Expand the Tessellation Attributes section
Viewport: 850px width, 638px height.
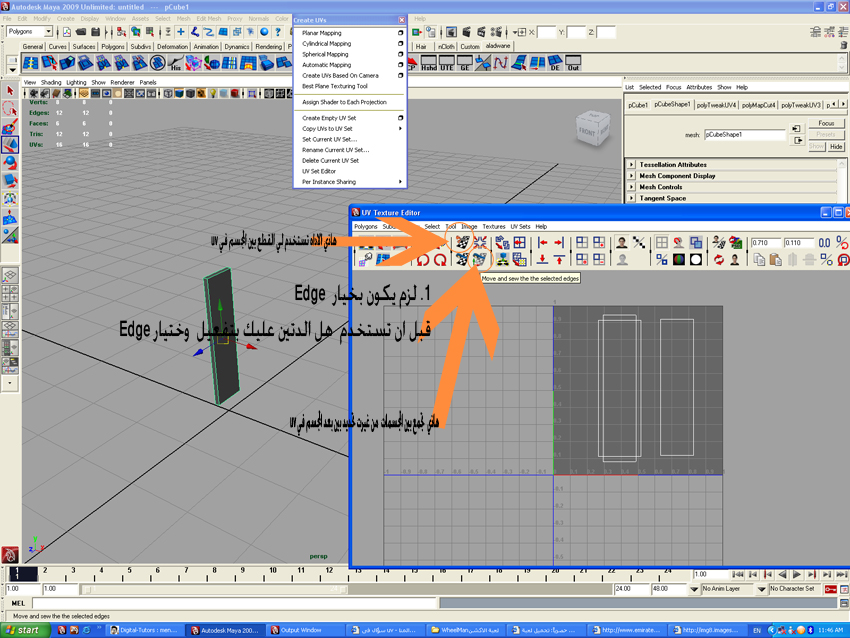coord(631,164)
